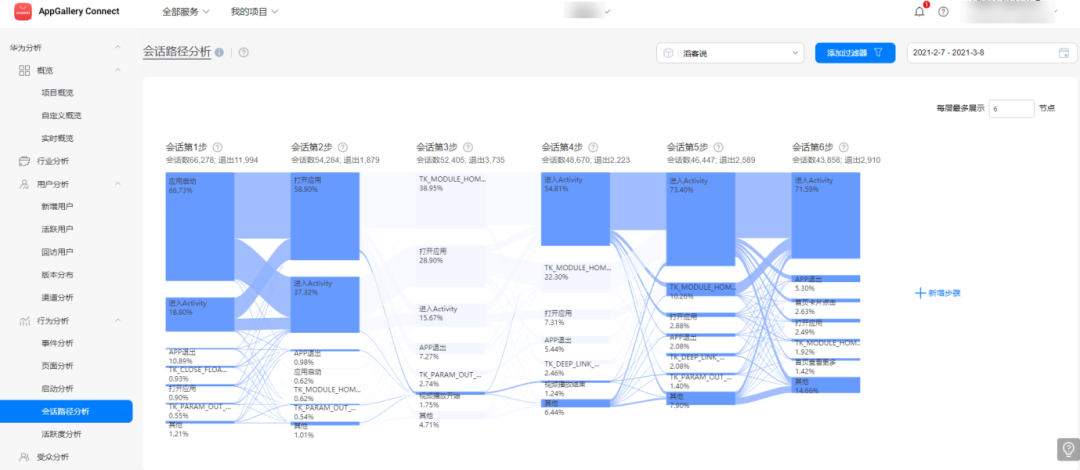Click help icon next to 会话第6步

pos(844,147)
